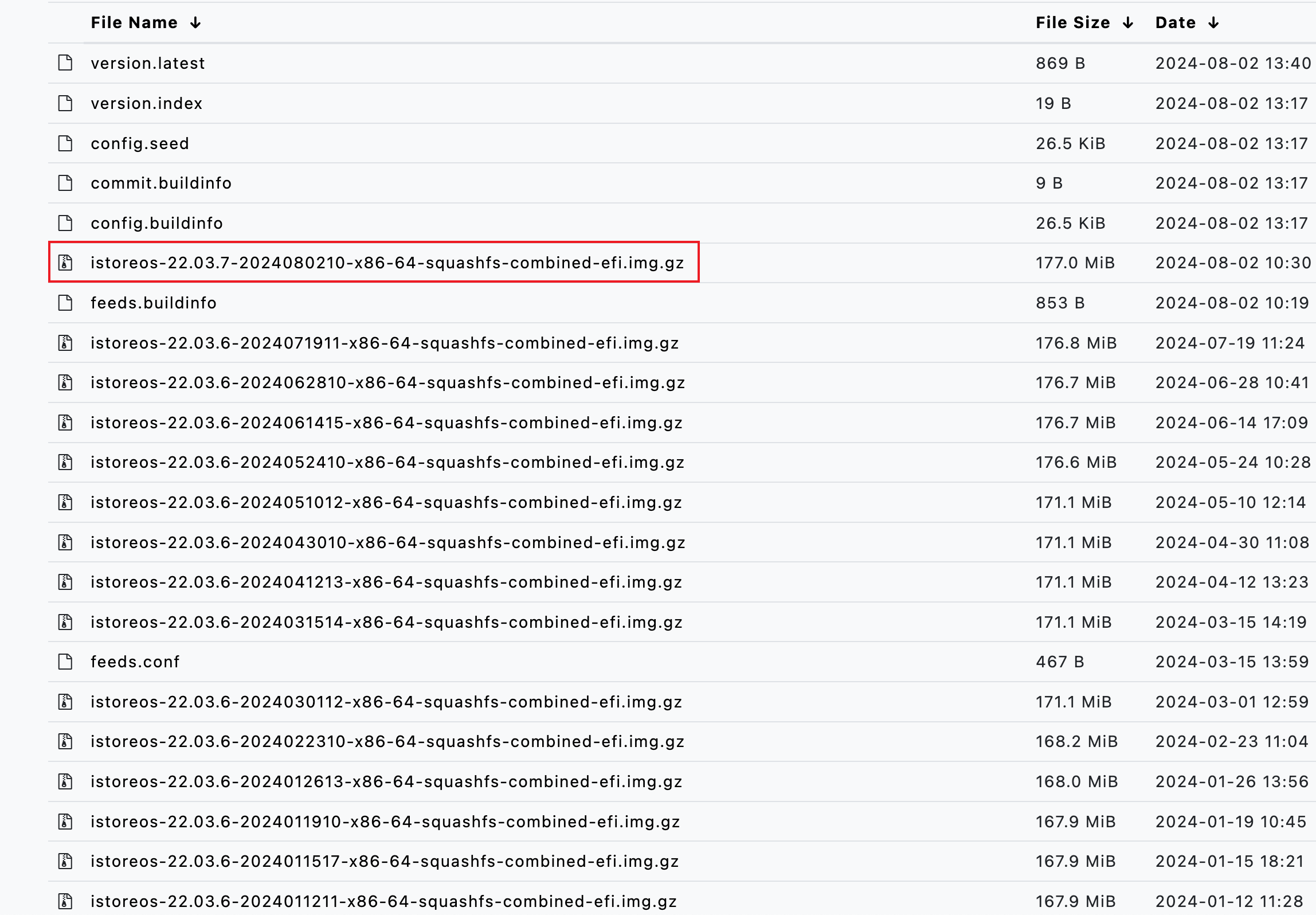Select the 177.0 MiB file size cell

(1075, 263)
